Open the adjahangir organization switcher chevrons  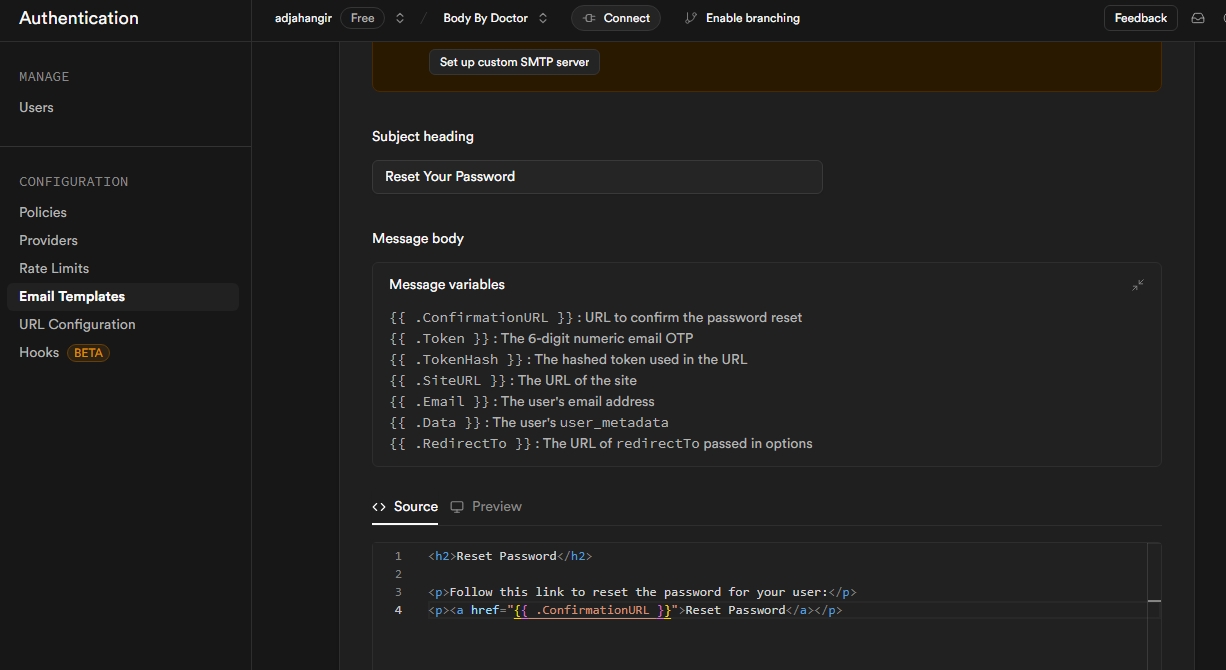click(400, 18)
